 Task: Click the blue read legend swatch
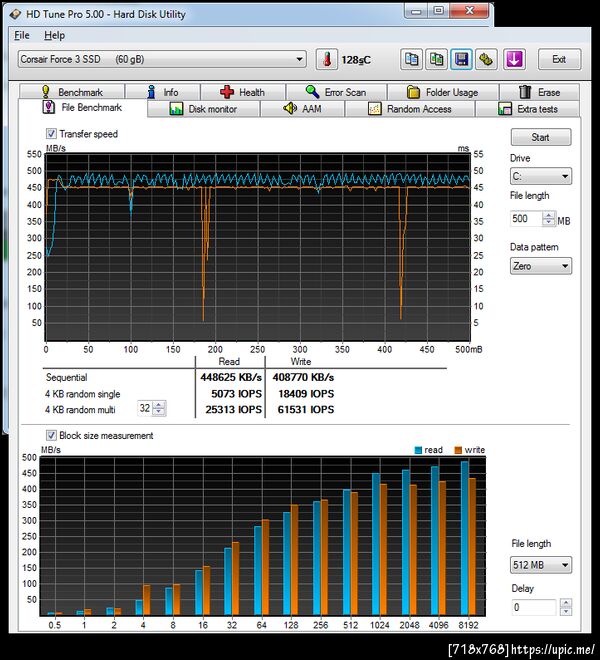pyautogui.click(x=418, y=450)
